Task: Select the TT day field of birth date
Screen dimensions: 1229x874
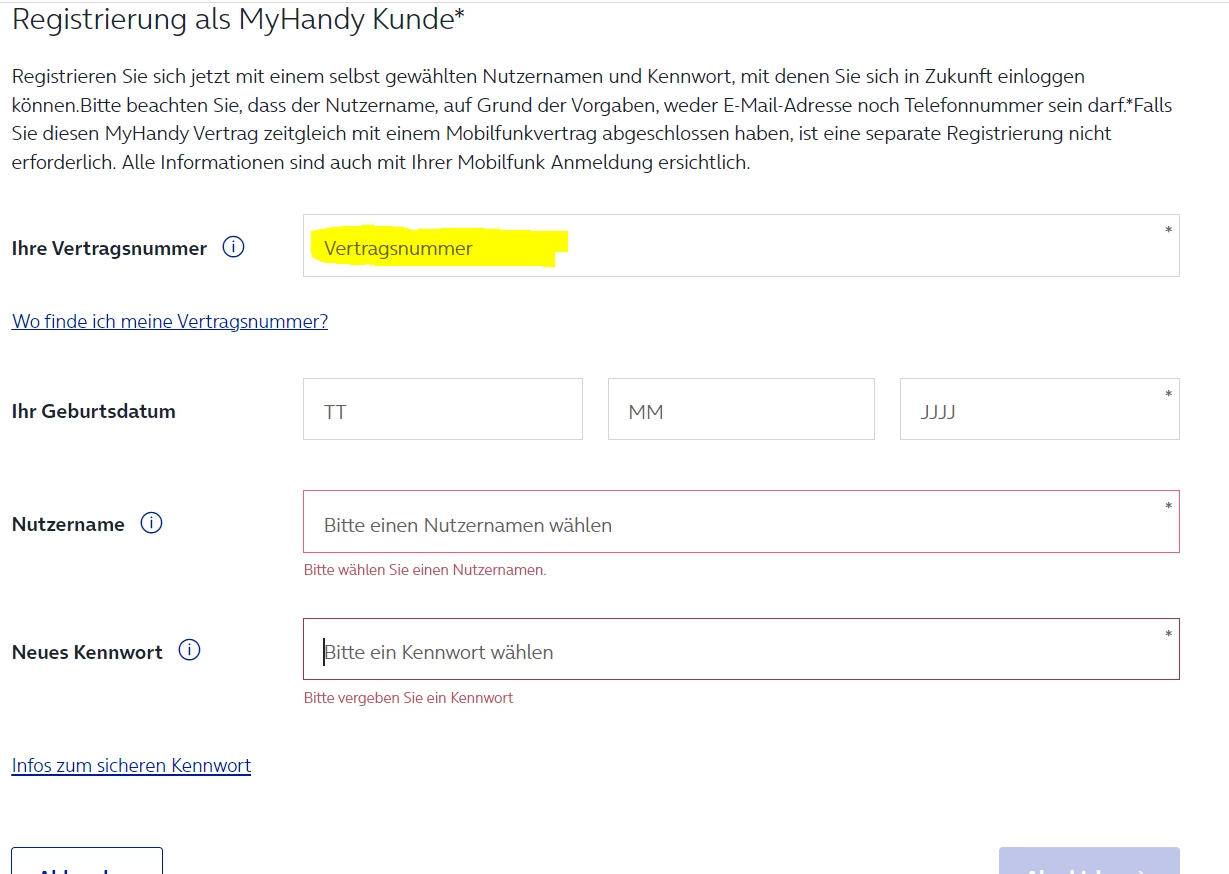Action: pyautogui.click(x=443, y=409)
